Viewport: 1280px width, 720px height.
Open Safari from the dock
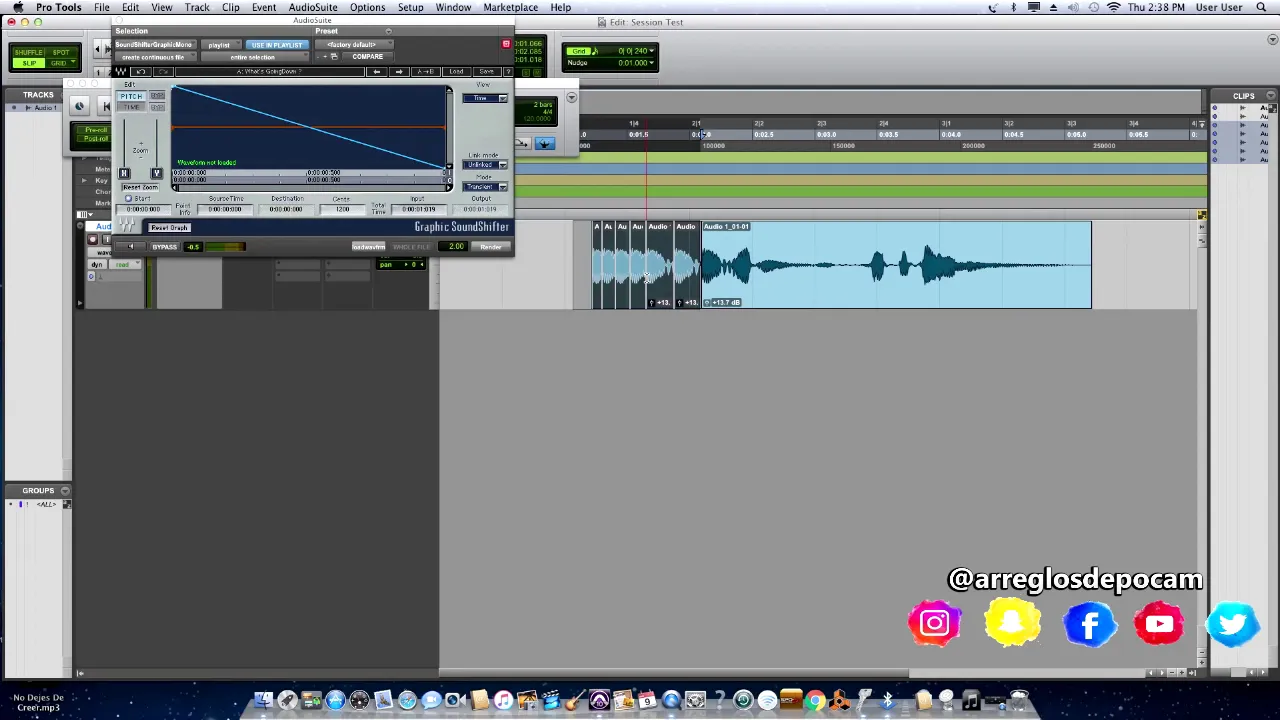[x=407, y=700]
